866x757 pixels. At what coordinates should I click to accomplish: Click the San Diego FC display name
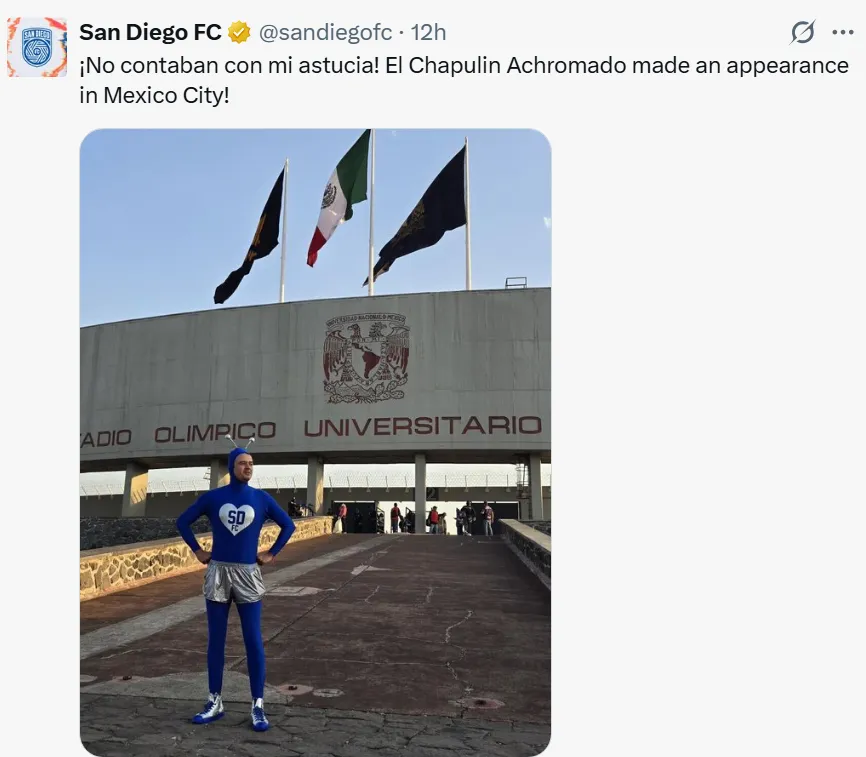coord(150,33)
